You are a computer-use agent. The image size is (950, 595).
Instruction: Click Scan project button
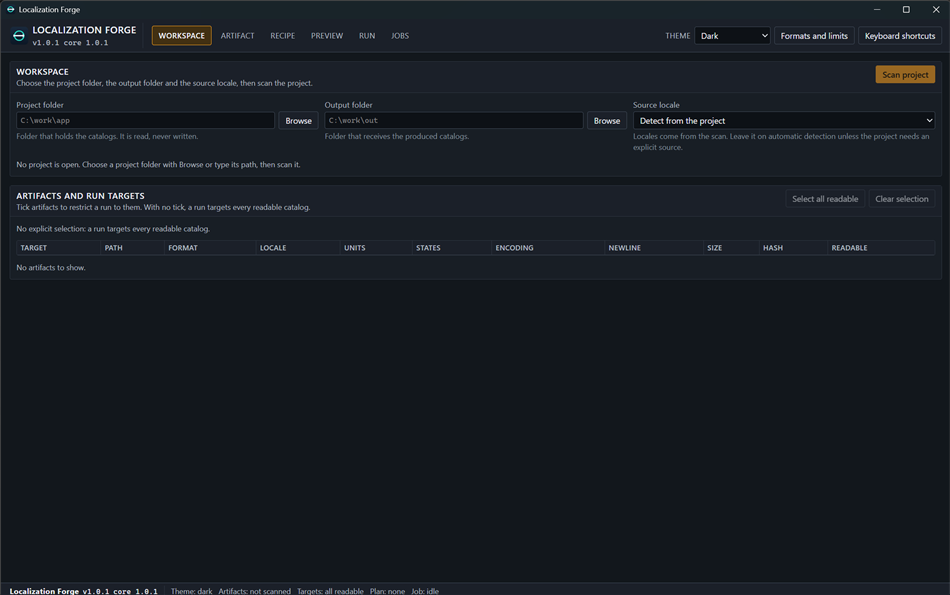coord(905,75)
